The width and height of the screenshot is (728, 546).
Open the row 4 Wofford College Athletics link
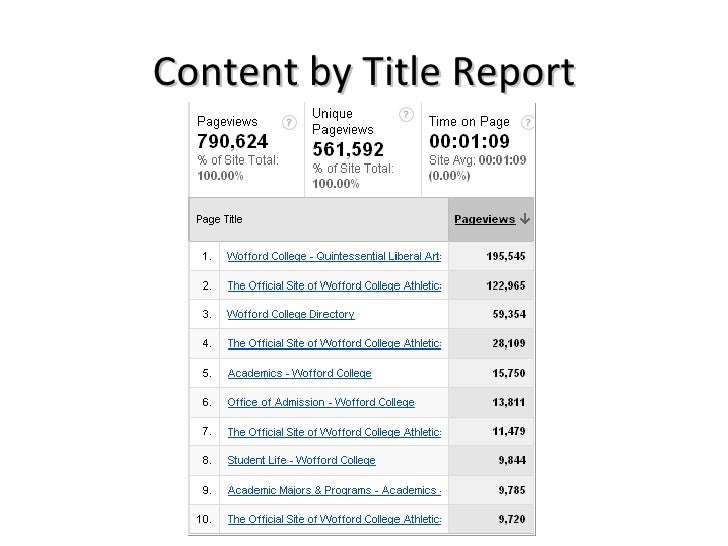[334, 344]
